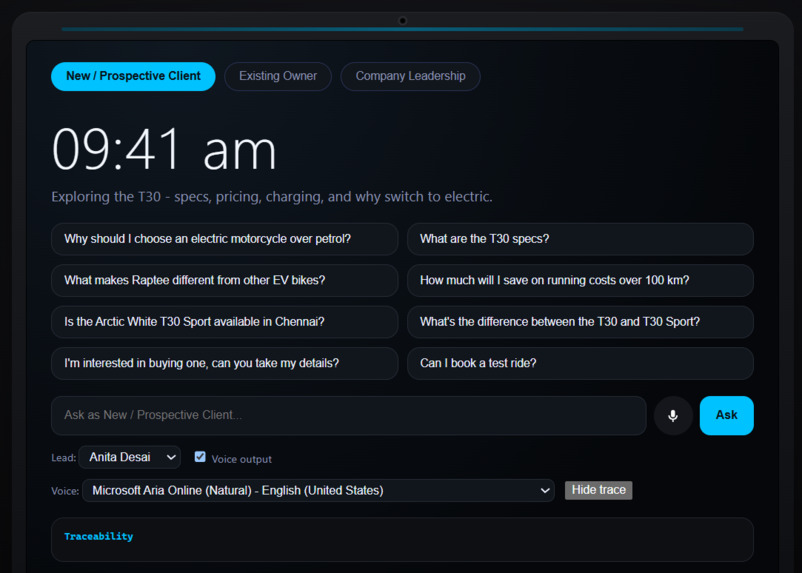Choose the T30 specs question
The height and width of the screenshot is (573, 802).
click(x=580, y=239)
